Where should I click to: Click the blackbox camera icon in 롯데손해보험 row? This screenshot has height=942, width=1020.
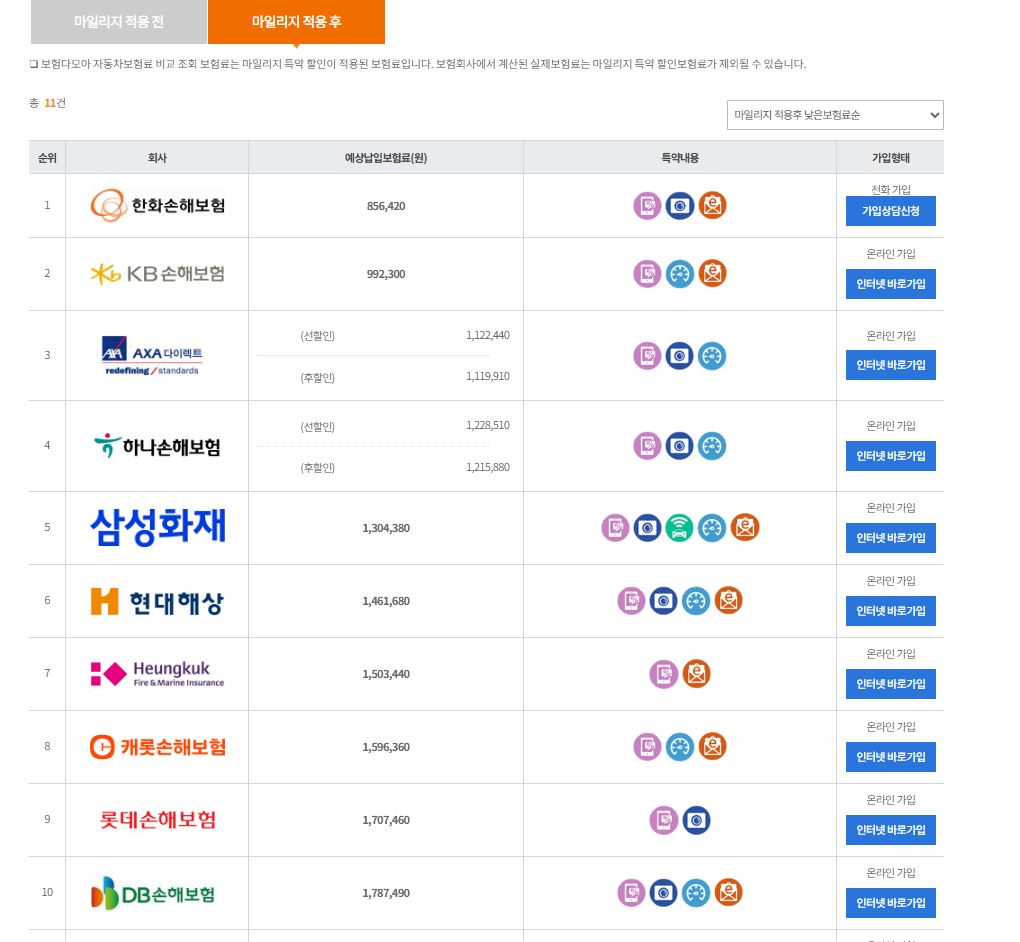(x=696, y=820)
